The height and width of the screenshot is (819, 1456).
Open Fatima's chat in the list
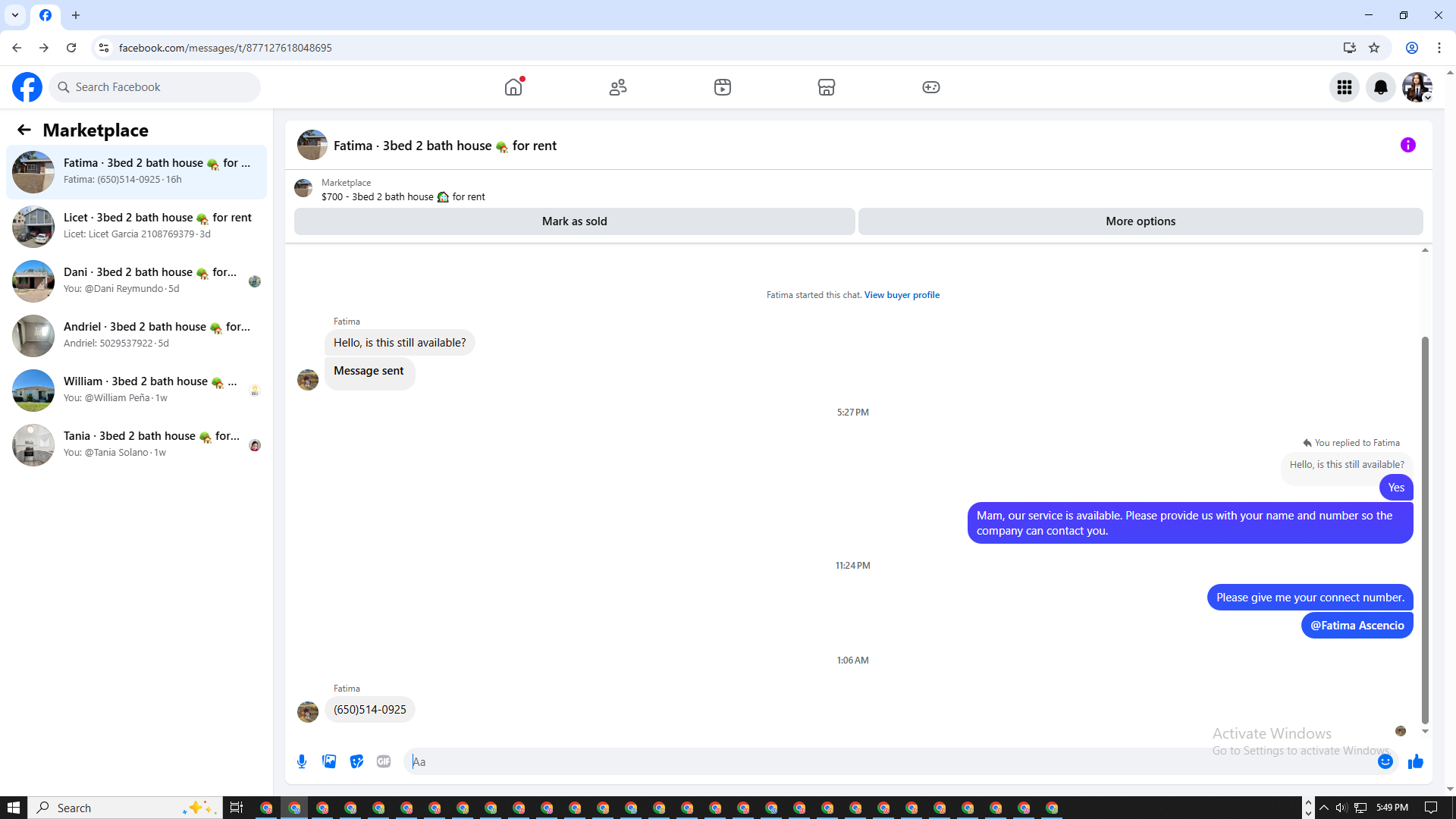coord(136,172)
